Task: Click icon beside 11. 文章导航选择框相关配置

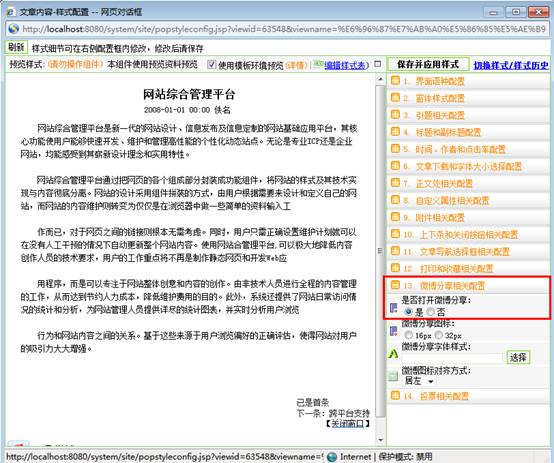Action: point(395,251)
